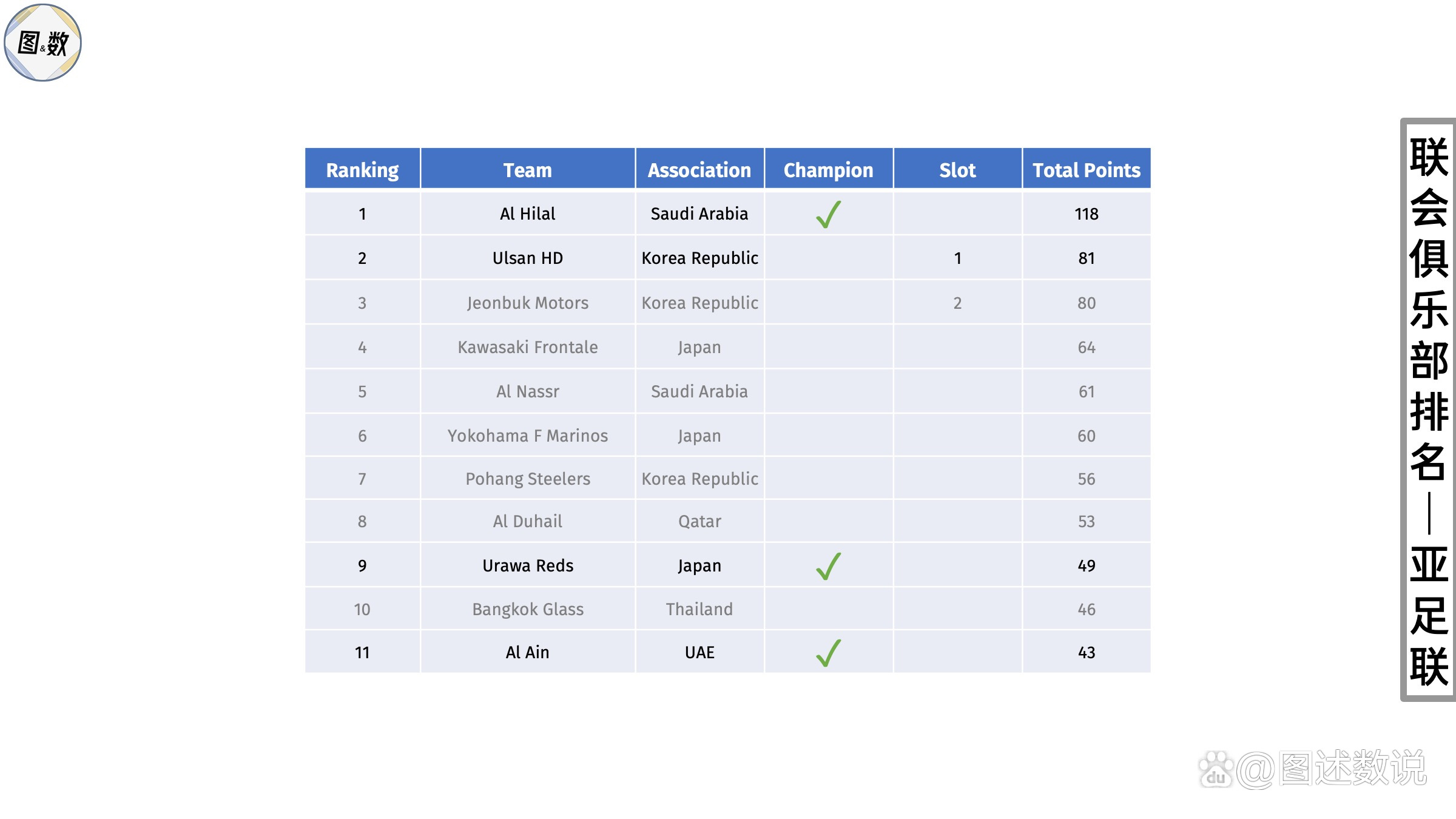Select the Team column header
The width and height of the screenshot is (1456, 819).
coord(528,169)
